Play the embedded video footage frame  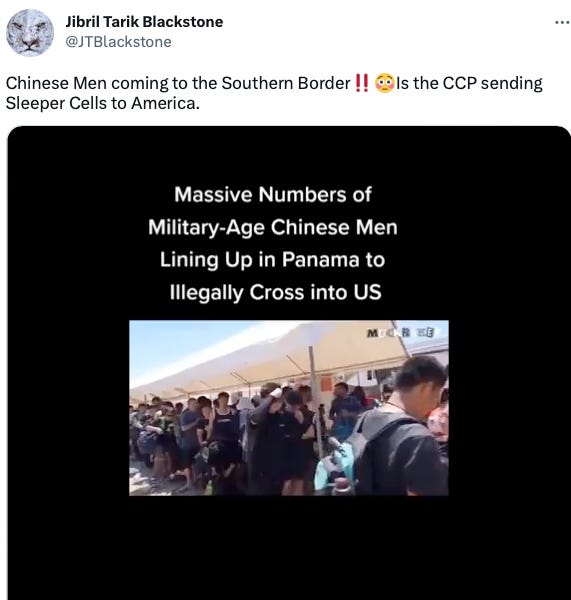[289, 408]
